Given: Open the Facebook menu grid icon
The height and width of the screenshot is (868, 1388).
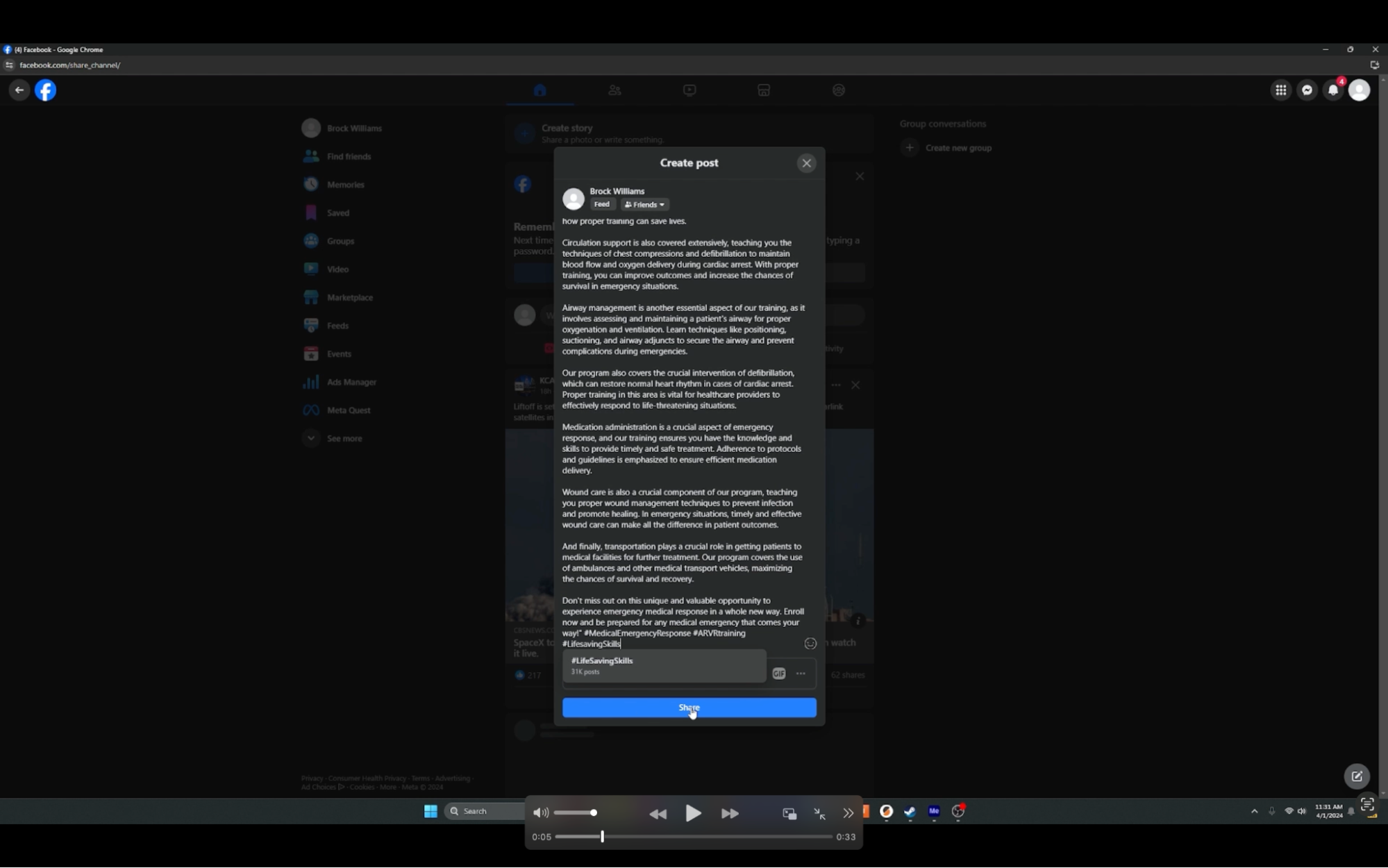Looking at the screenshot, I should coord(1281,90).
